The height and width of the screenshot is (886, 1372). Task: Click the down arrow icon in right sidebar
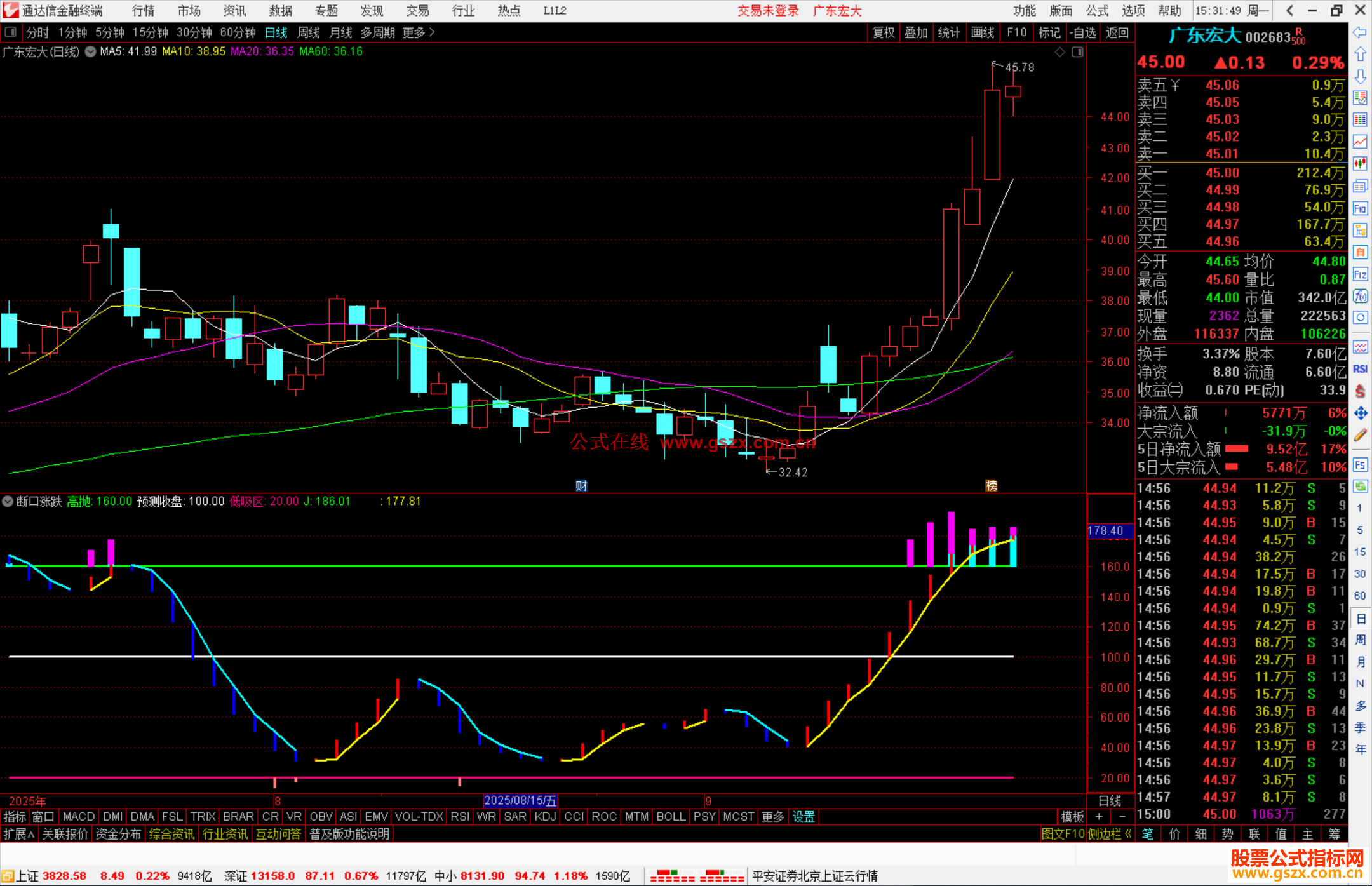pos(1360,76)
